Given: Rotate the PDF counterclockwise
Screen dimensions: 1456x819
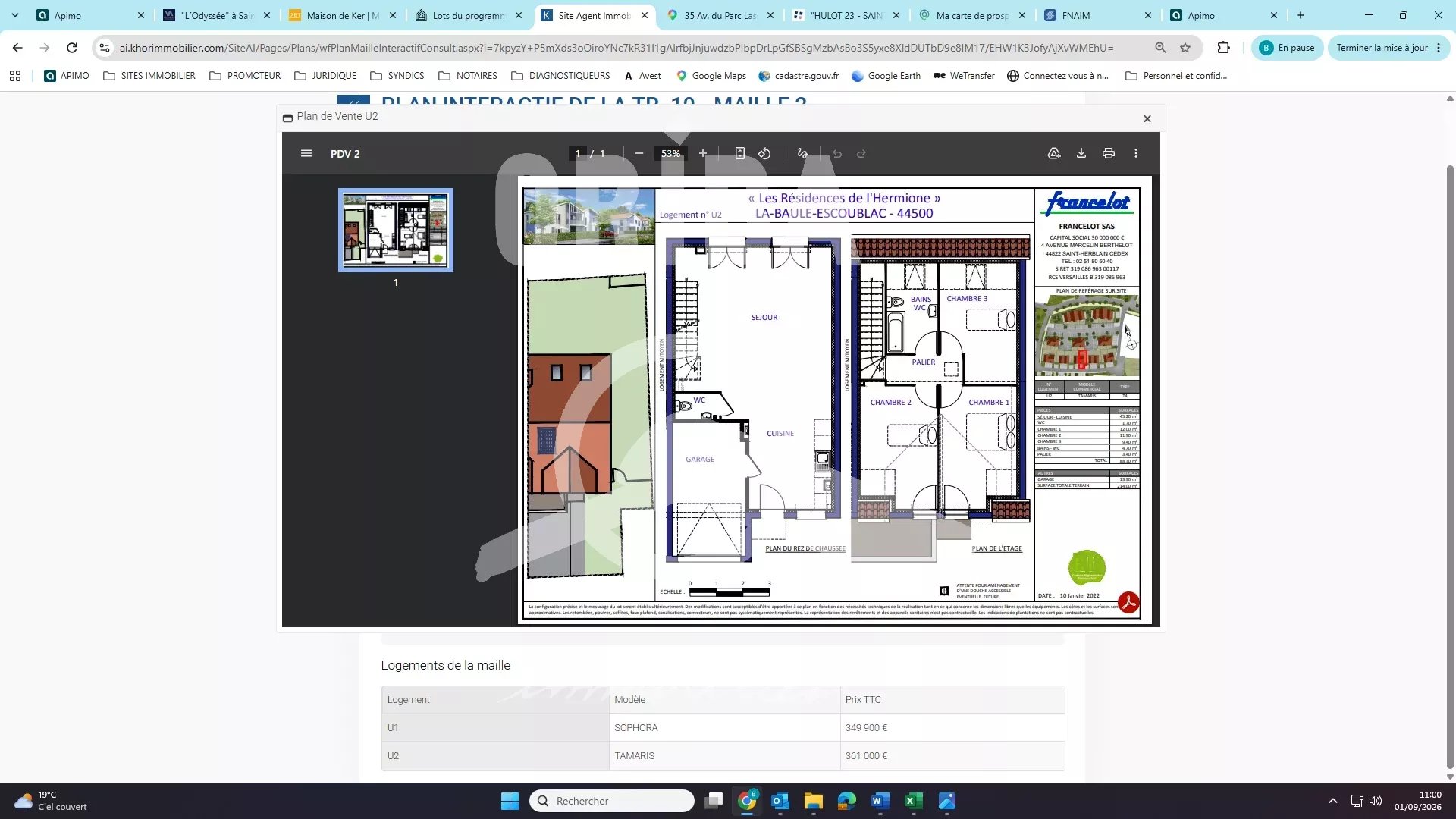Looking at the screenshot, I should (764, 153).
